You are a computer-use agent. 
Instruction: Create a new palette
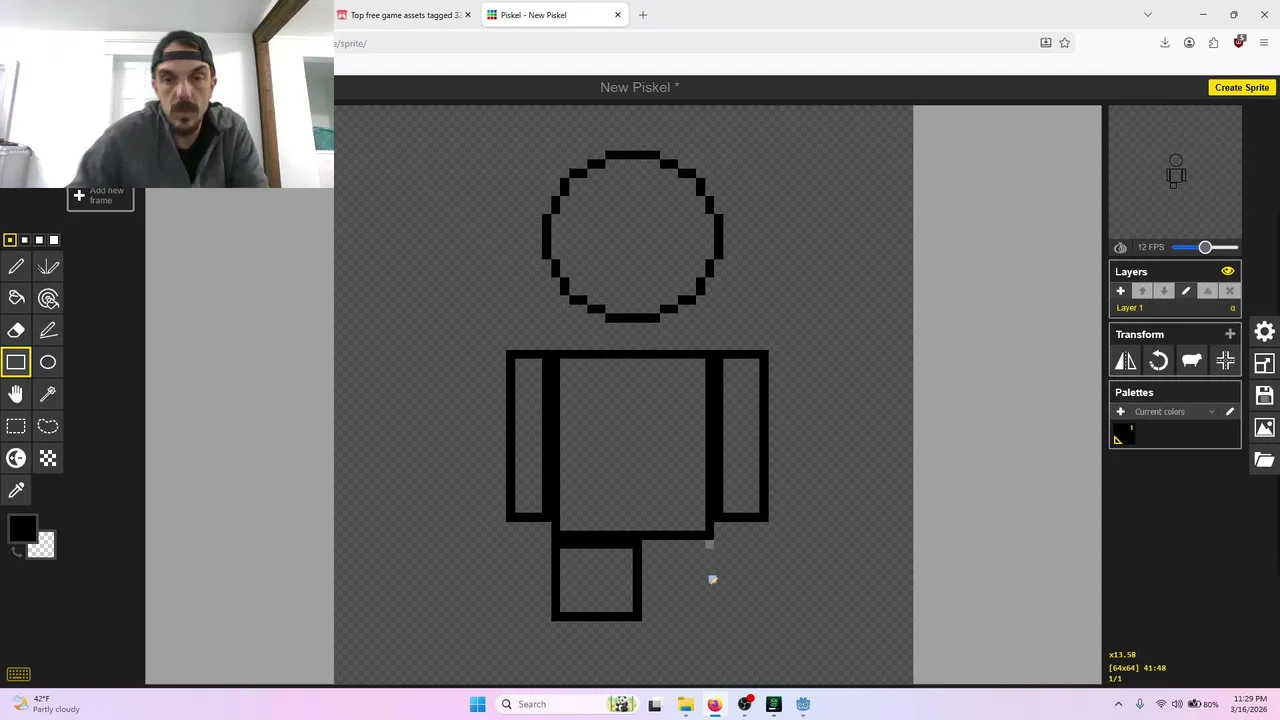click(x=1120, y=412)
